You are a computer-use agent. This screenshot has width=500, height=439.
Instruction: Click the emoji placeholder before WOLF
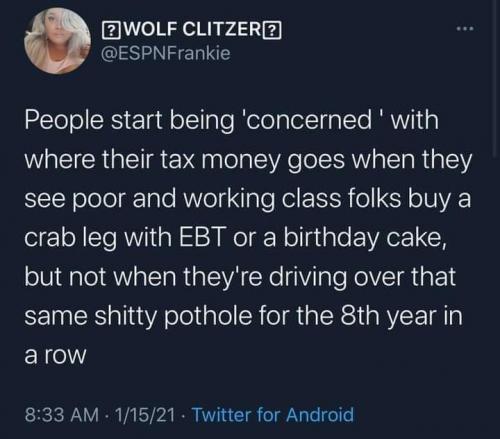point(110,31)
